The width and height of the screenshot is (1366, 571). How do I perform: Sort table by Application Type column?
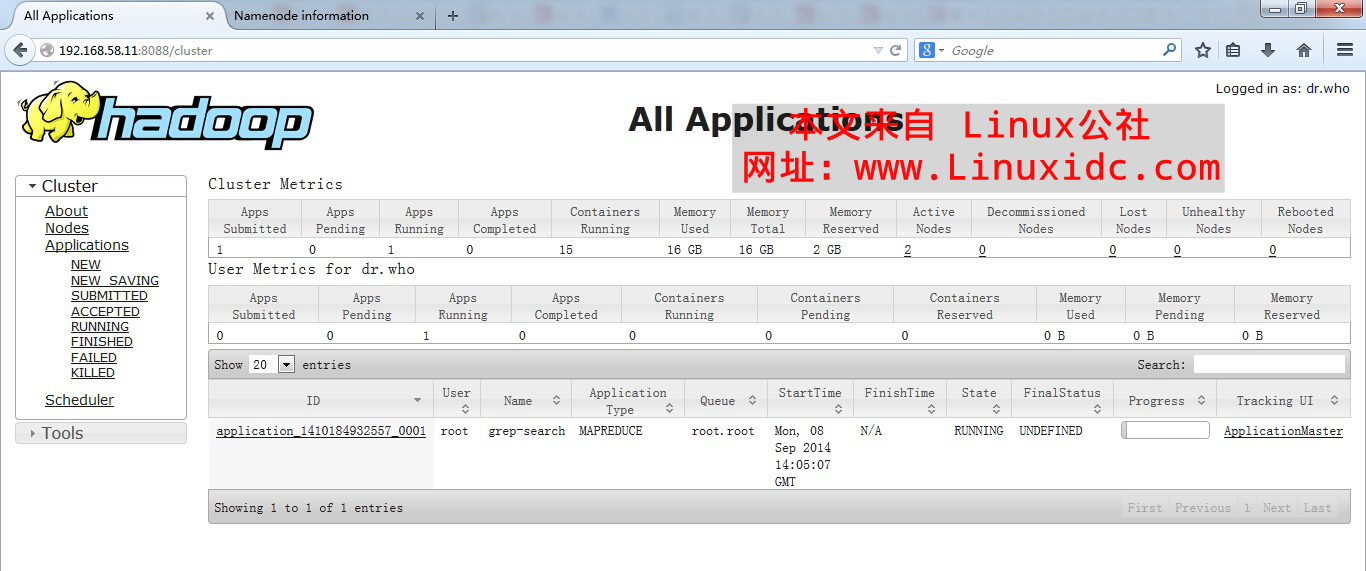(x=627, y=401)
